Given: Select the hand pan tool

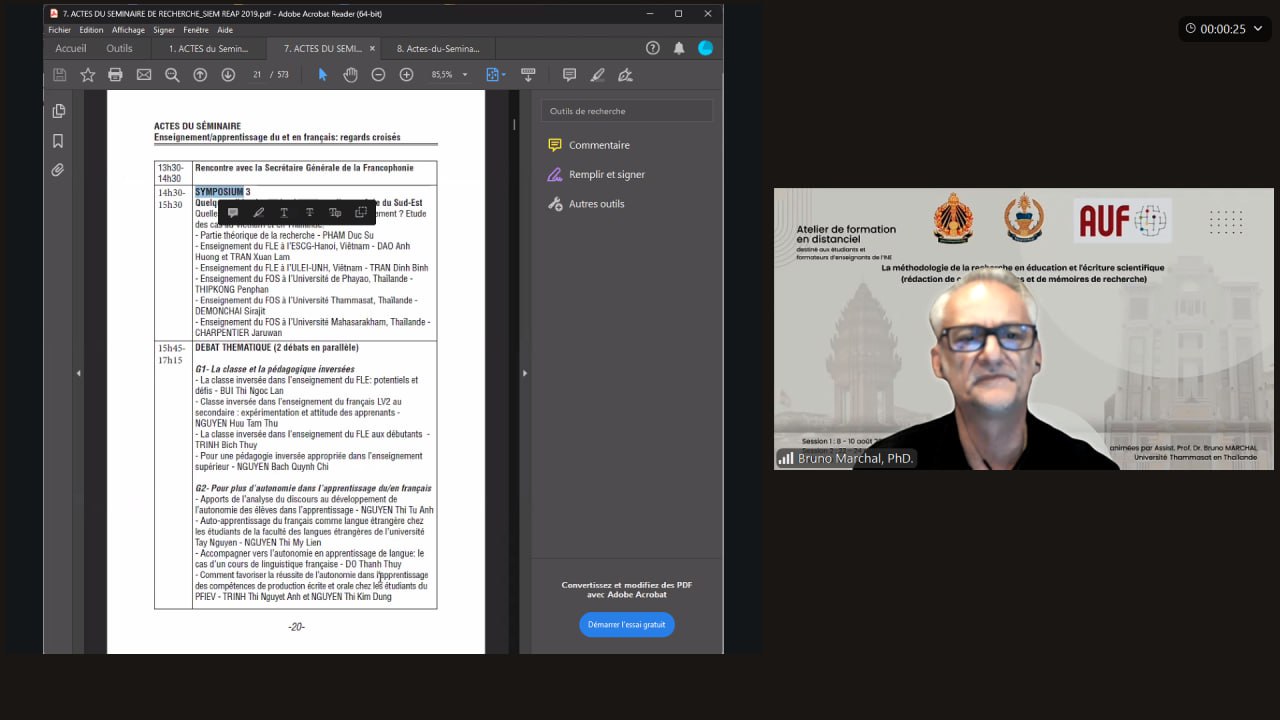Looking at the screenshot, I should tap(350, 75).
